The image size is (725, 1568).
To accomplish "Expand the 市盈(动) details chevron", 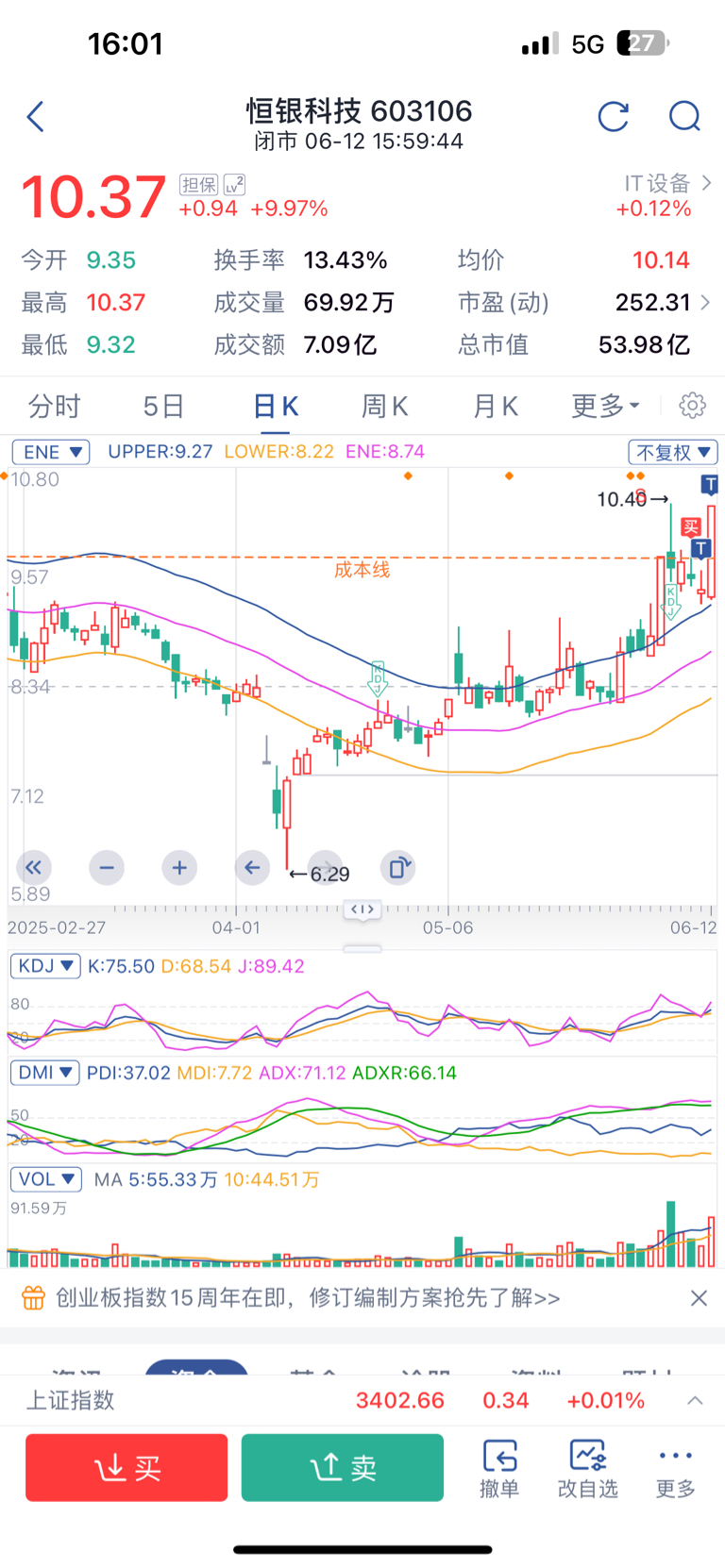I will [705, 302].
